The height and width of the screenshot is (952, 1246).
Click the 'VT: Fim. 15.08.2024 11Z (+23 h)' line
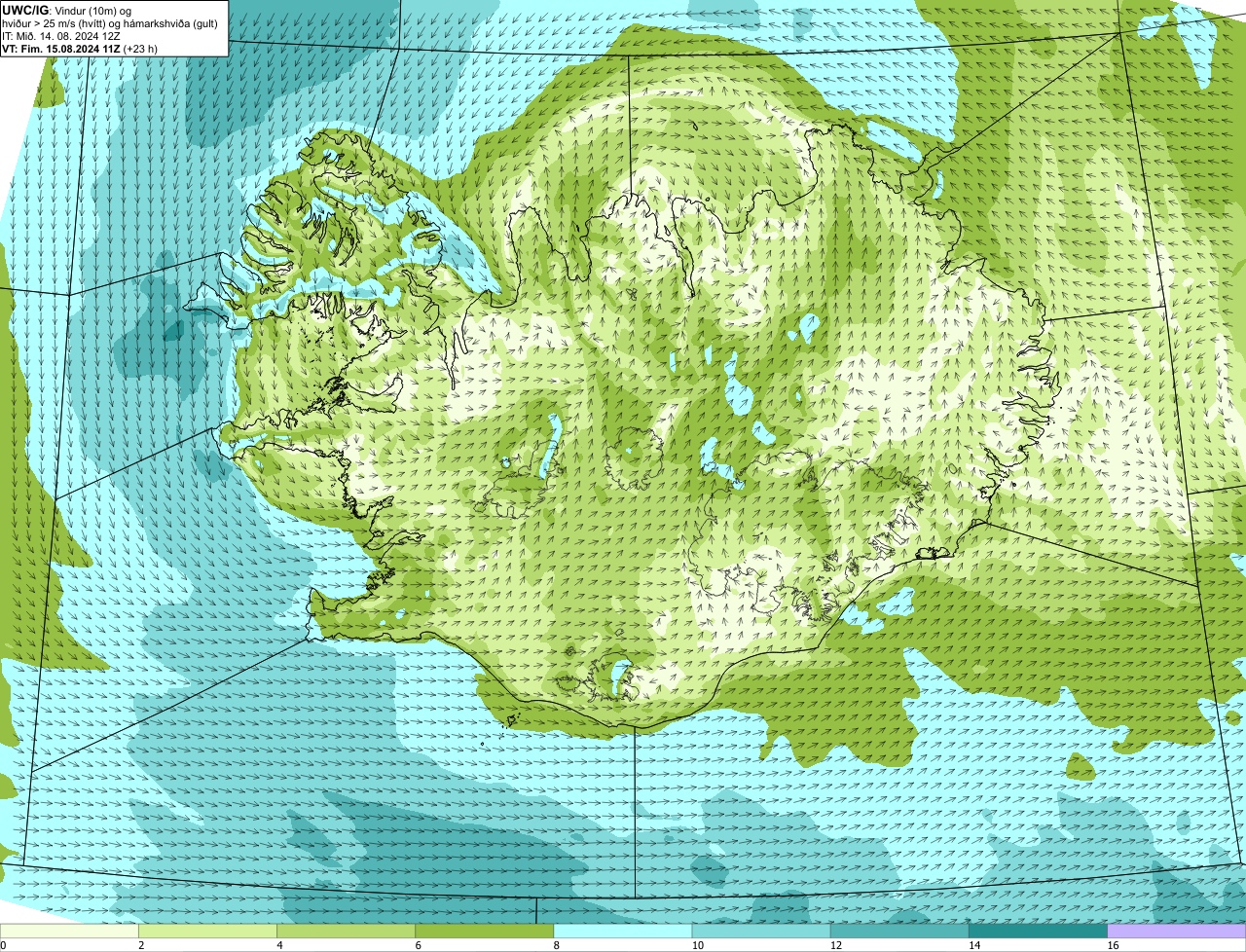[80, 48]
